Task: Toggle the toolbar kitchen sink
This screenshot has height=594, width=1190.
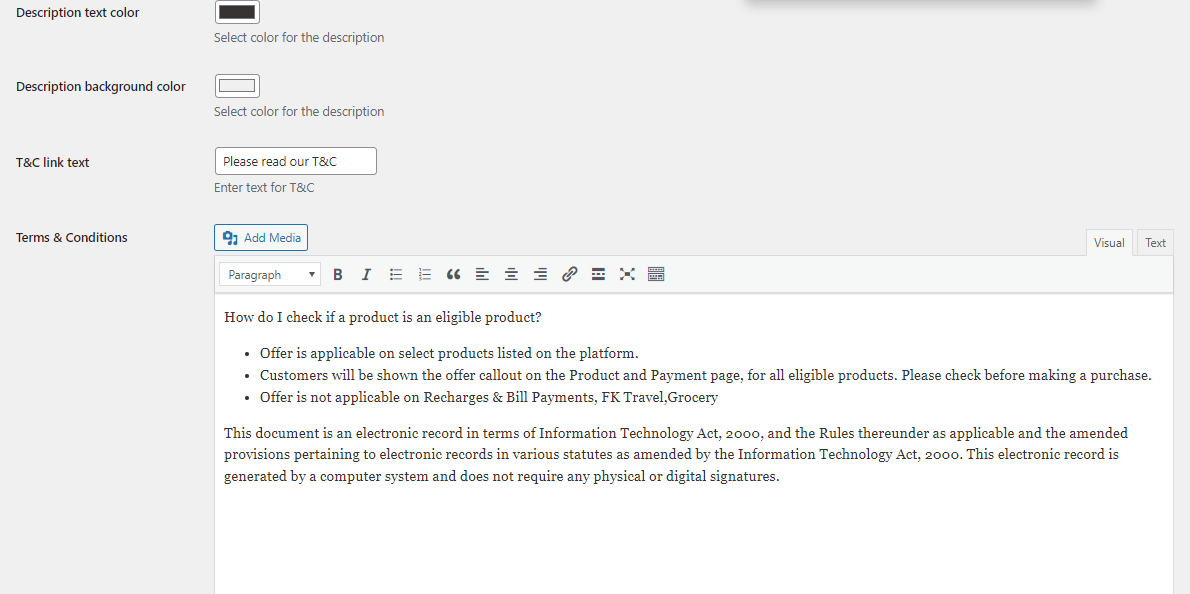Action: click(x=656, y=275)
